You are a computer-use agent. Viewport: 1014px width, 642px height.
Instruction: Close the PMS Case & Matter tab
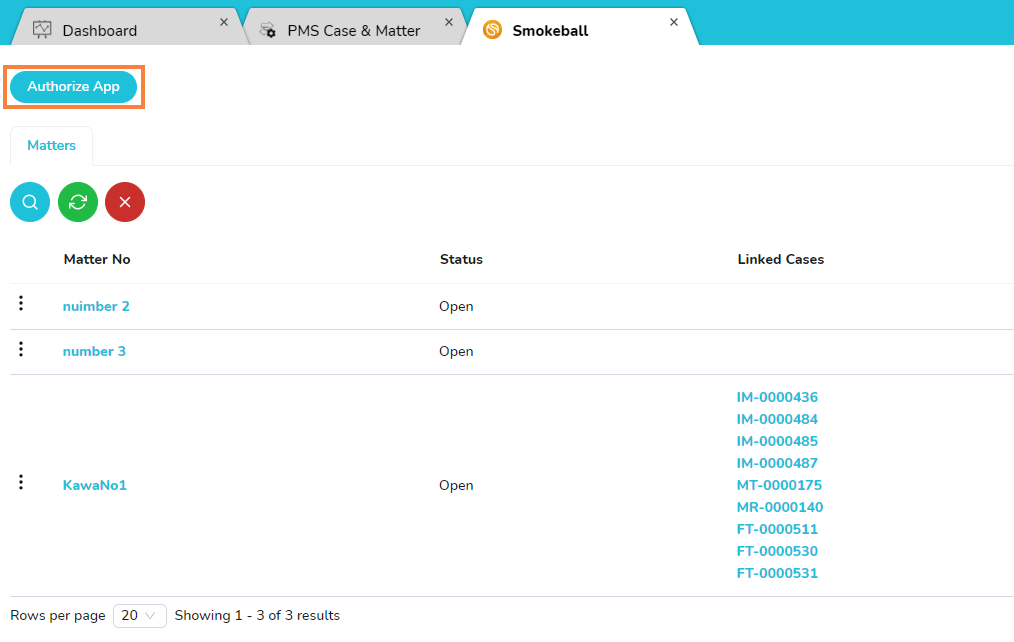449,22
